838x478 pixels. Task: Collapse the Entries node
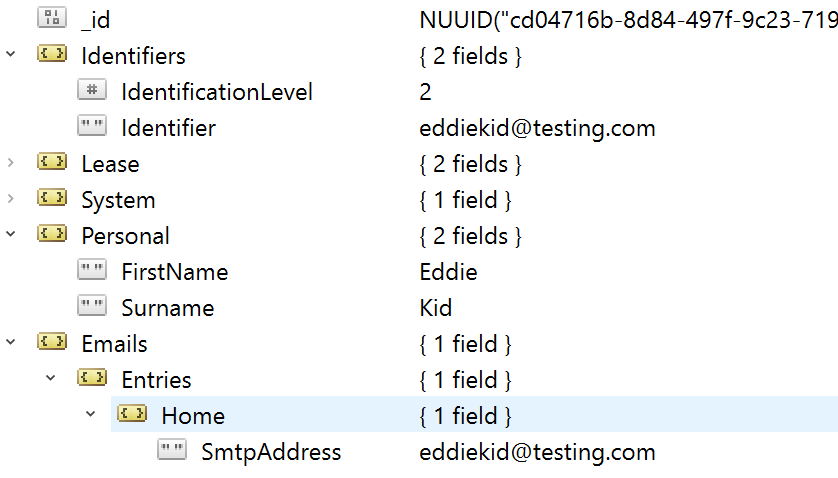(51, 378)
